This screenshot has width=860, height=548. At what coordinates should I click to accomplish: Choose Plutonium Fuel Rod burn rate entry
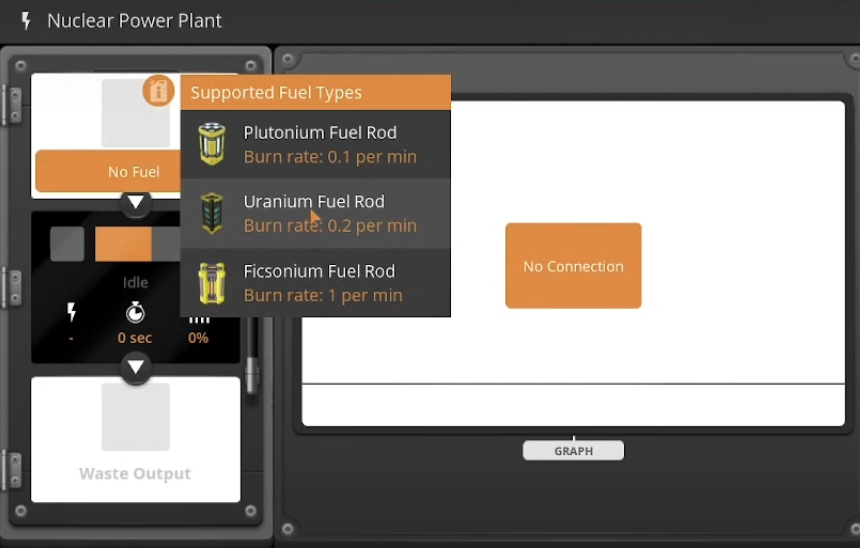pos(330,157)
